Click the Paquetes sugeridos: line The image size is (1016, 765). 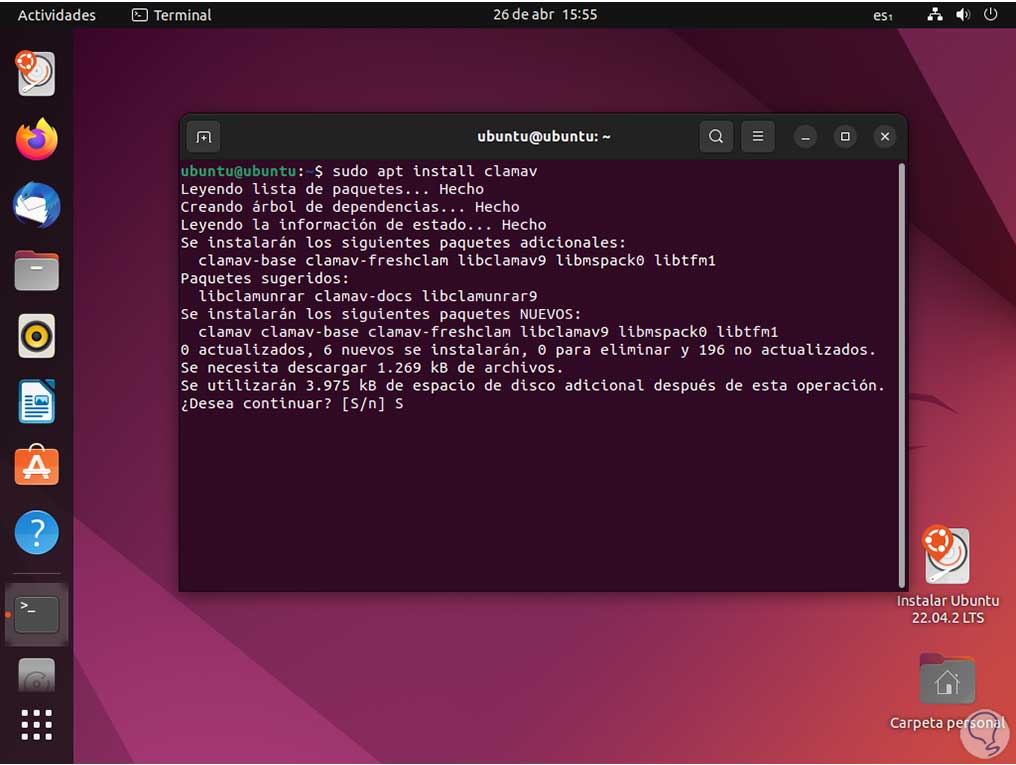click(264, 279)
